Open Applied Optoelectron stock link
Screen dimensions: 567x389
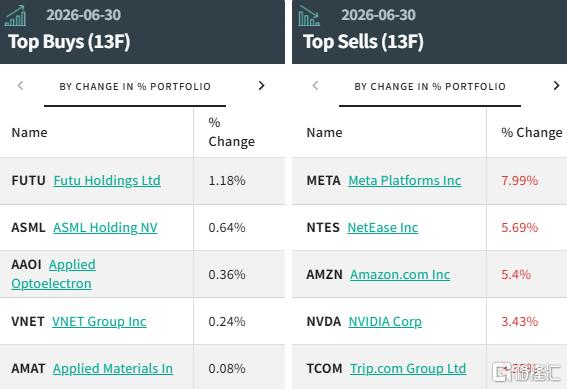(54, 274)
